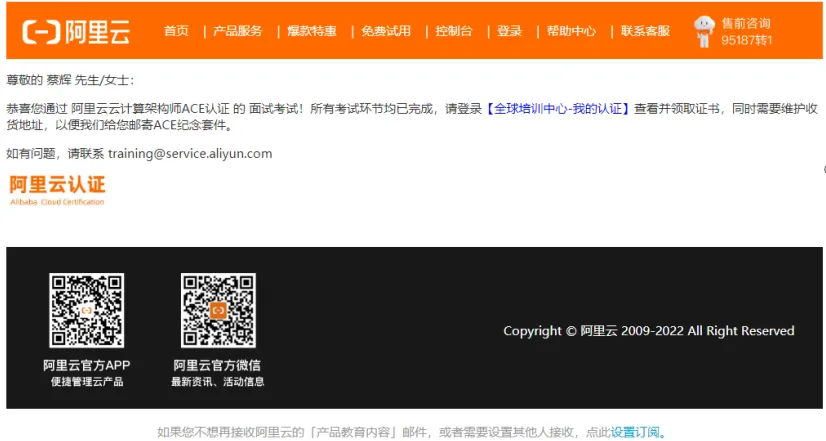Screen dimensions: 826x441
Task: Select 免费试用 in the header nav
Action: tap(386, 31)
